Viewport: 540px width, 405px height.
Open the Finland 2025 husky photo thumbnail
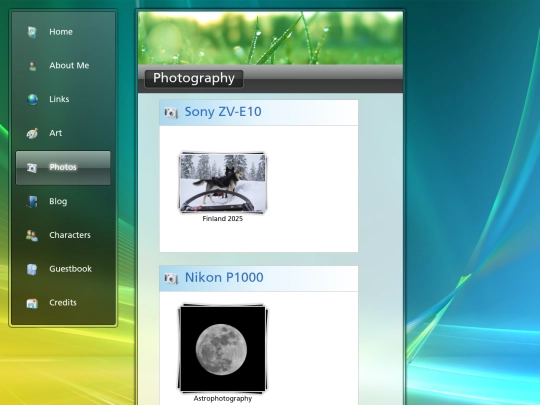pos(223,183)
